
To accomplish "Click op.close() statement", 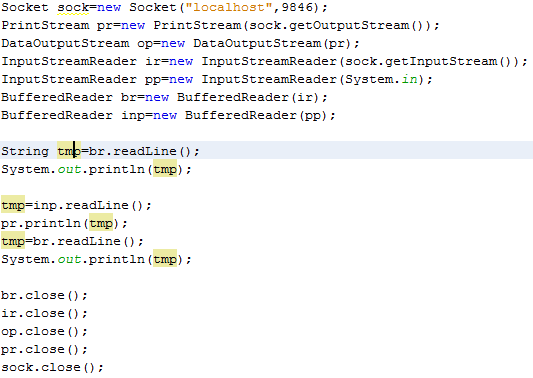I will (44, 331).
